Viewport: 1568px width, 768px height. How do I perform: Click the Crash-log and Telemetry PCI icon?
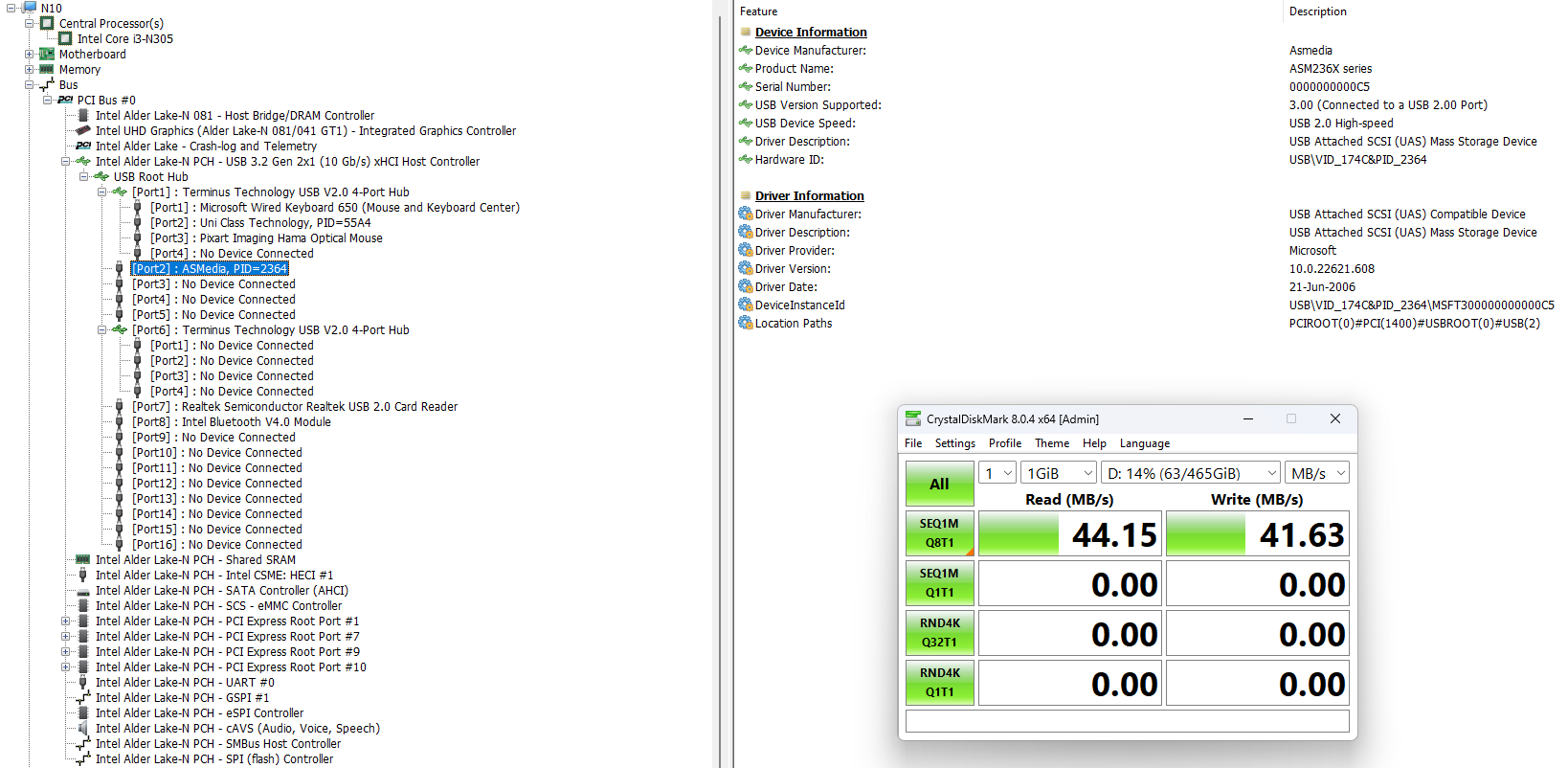pyautogui.click(x=83, y=146)
